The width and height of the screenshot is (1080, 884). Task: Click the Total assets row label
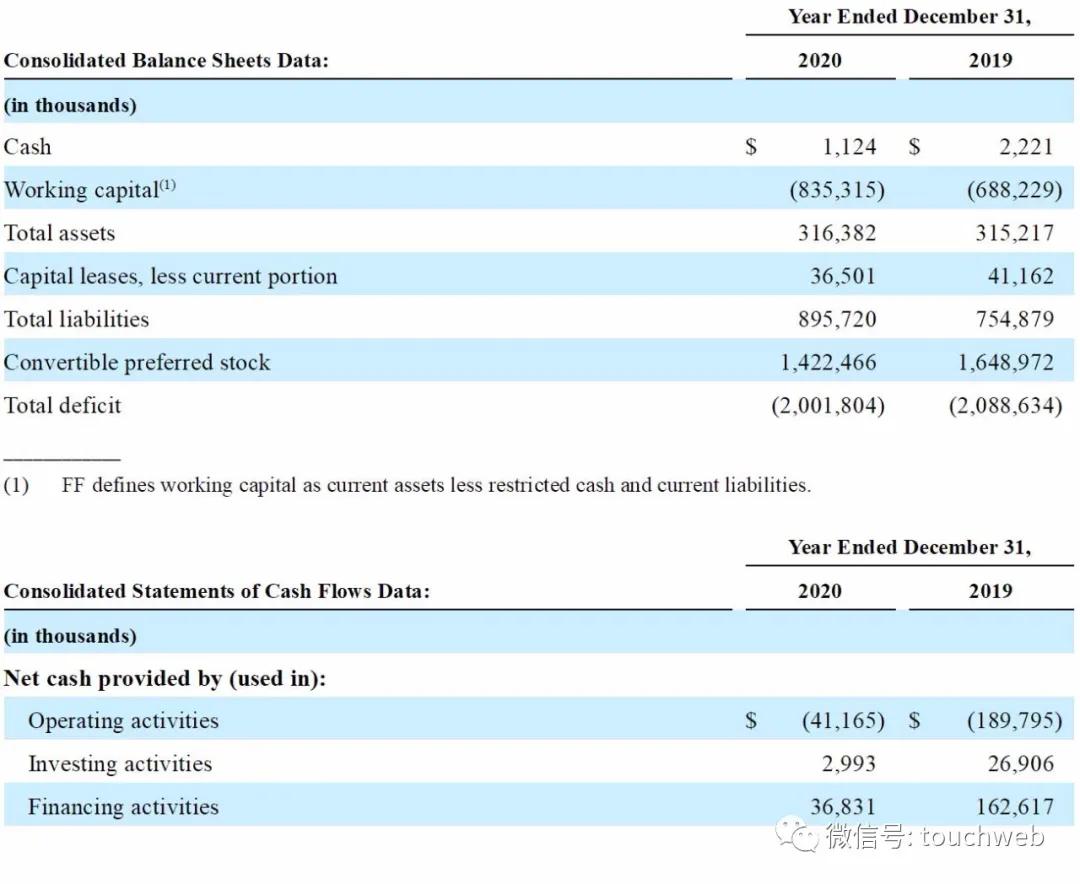pyautogui.click(x=59, y=233)
